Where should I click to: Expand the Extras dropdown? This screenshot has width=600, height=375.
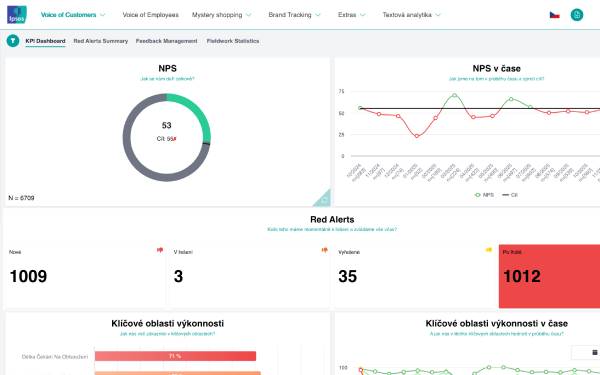[352, 15]
